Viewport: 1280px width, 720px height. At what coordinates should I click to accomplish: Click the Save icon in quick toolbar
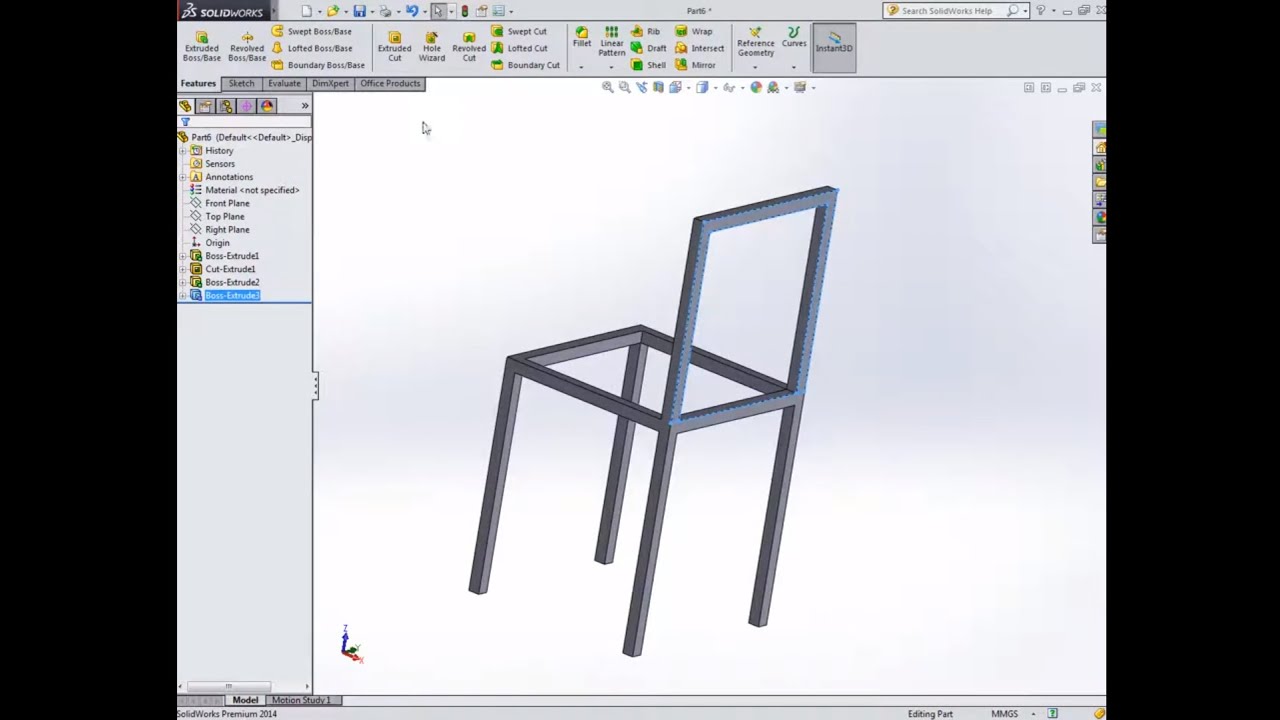pos(359,11)
